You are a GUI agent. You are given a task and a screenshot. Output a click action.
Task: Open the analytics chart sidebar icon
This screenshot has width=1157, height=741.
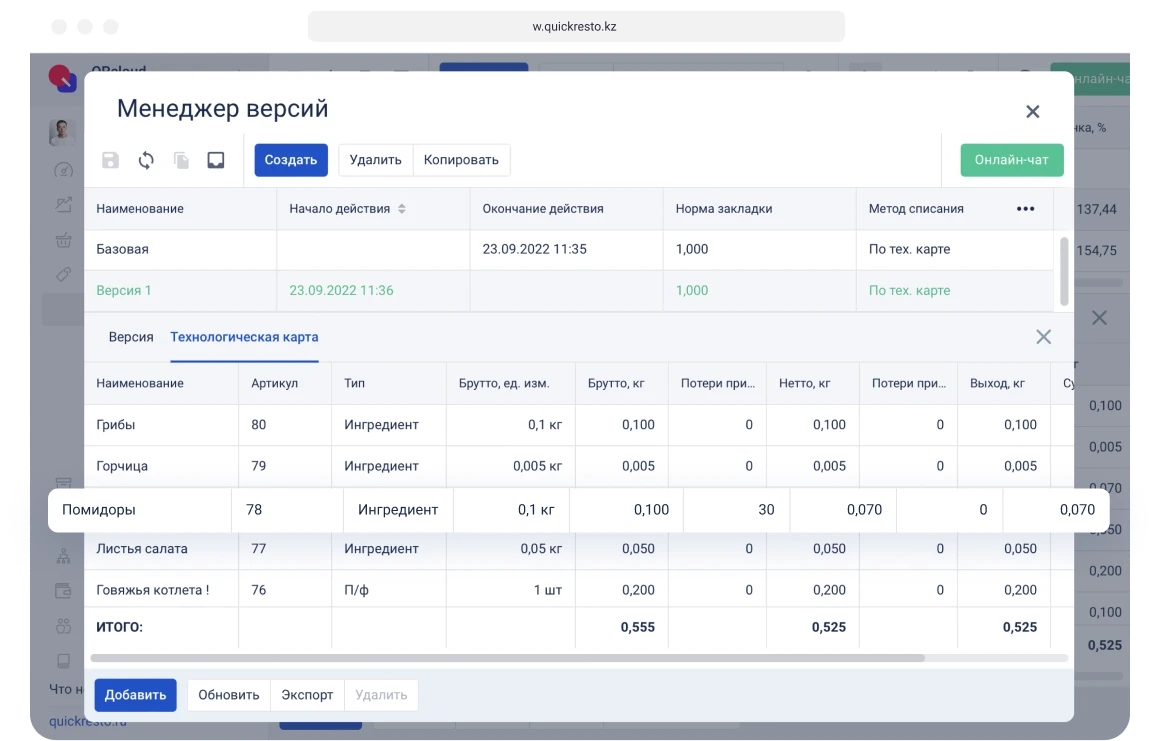pyautogui.click(x=64, y=205)
